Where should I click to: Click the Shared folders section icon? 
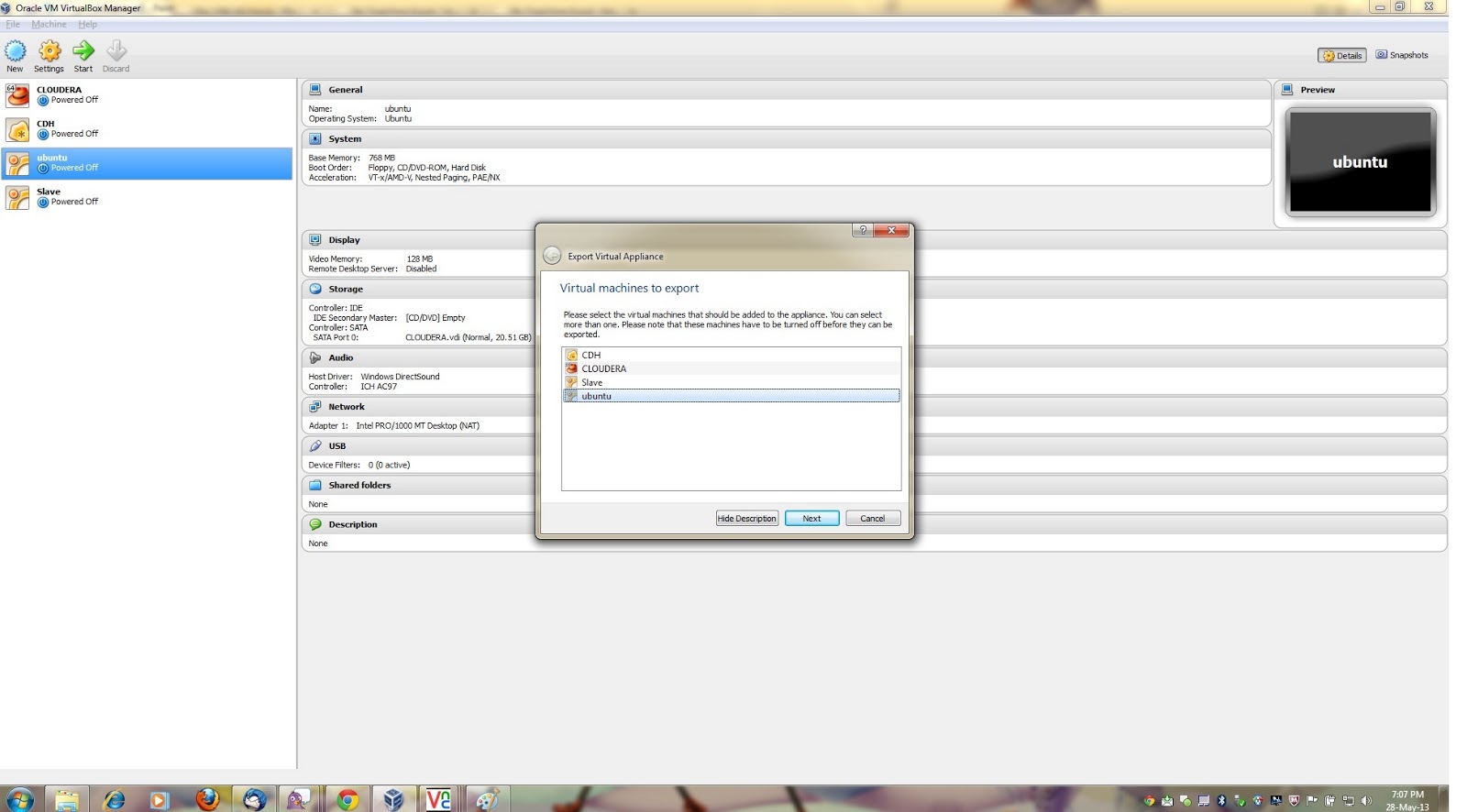315,486
